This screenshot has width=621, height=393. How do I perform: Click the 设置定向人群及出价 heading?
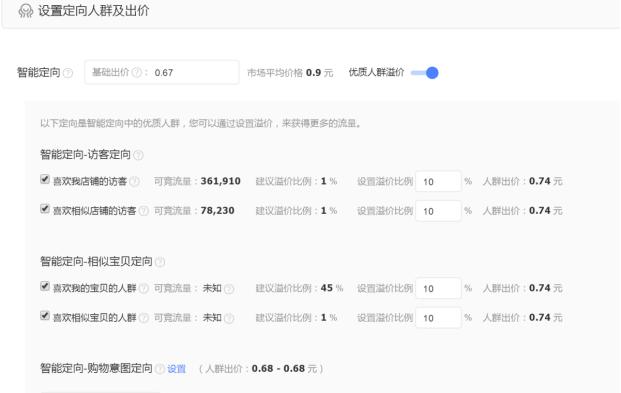tap(93, 11)
